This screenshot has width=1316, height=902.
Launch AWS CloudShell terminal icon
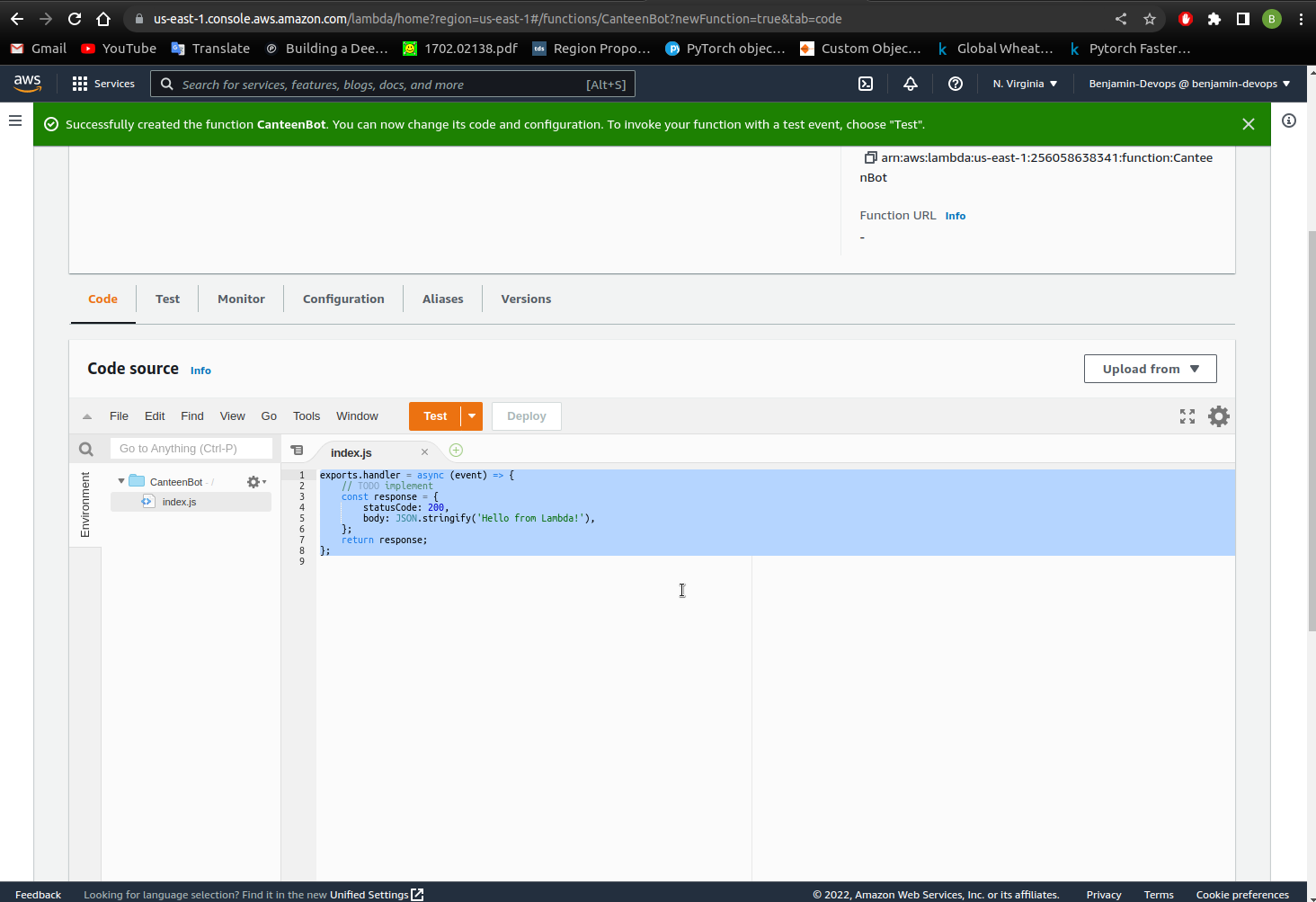coord(866,84)
